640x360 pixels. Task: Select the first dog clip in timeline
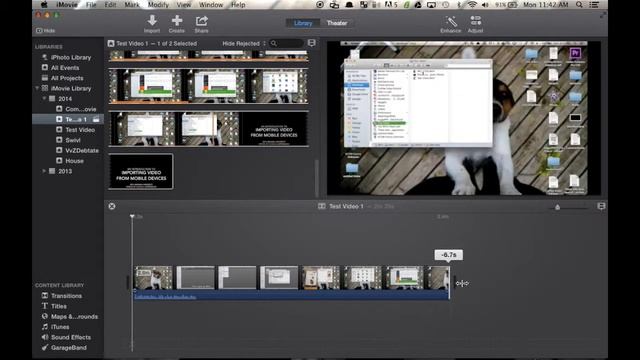pos(153,278)
